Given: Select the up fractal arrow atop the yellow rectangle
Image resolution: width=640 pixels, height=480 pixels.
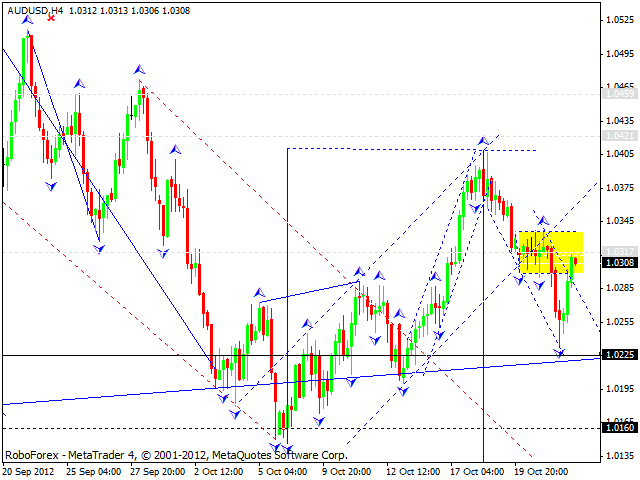Looking at the screenshot, I should 543,221.
